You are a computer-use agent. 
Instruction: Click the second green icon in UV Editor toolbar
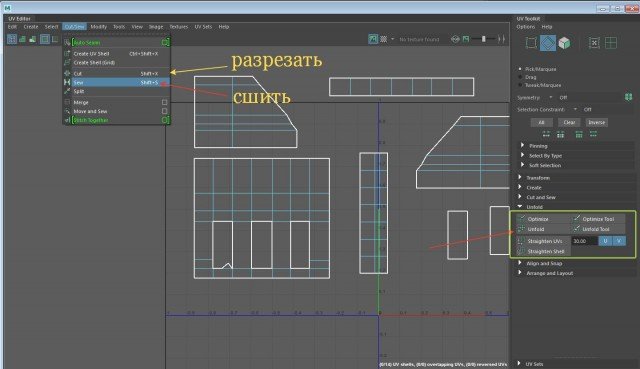pyautogui.click(x=22, y=39)
